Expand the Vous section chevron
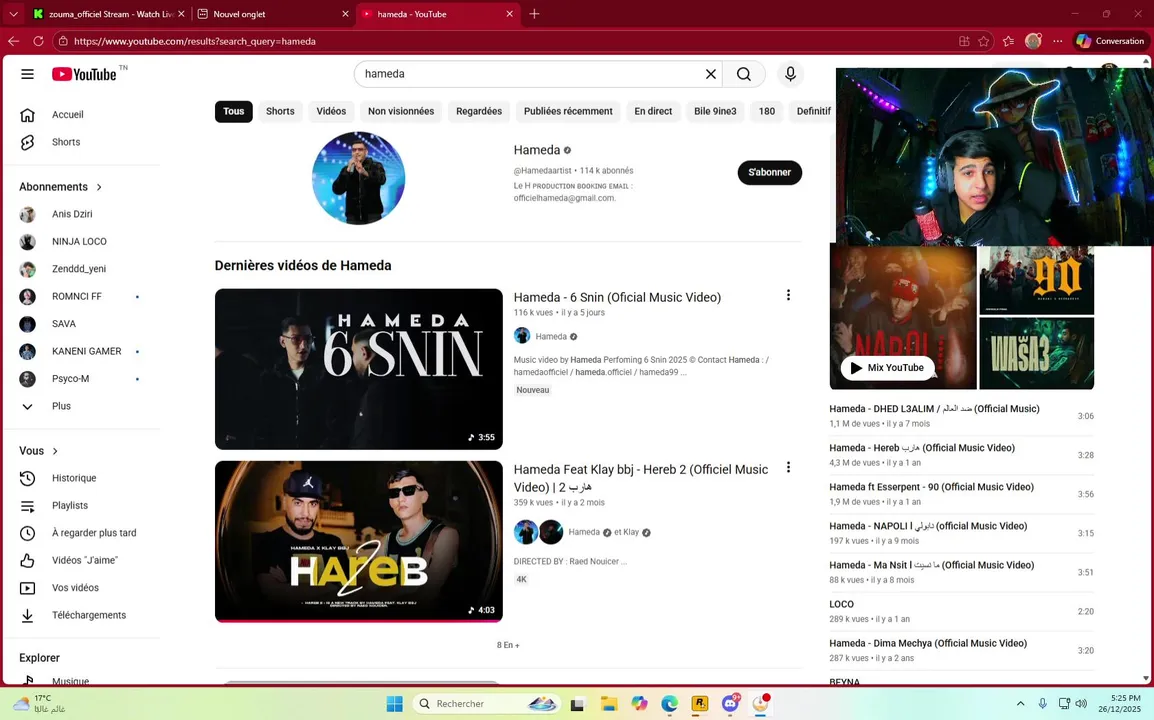 point(55,451)
